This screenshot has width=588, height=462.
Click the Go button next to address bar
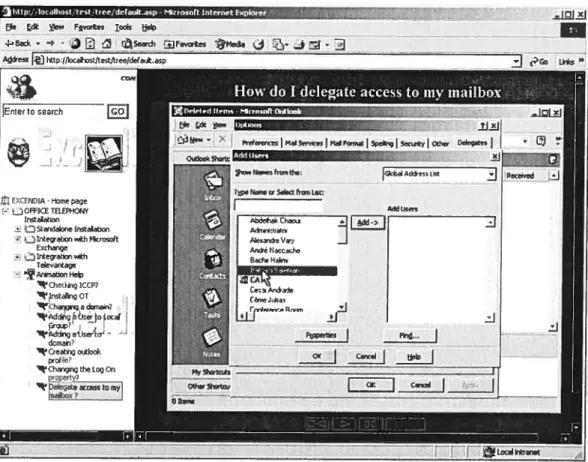(x=539, y=62)
